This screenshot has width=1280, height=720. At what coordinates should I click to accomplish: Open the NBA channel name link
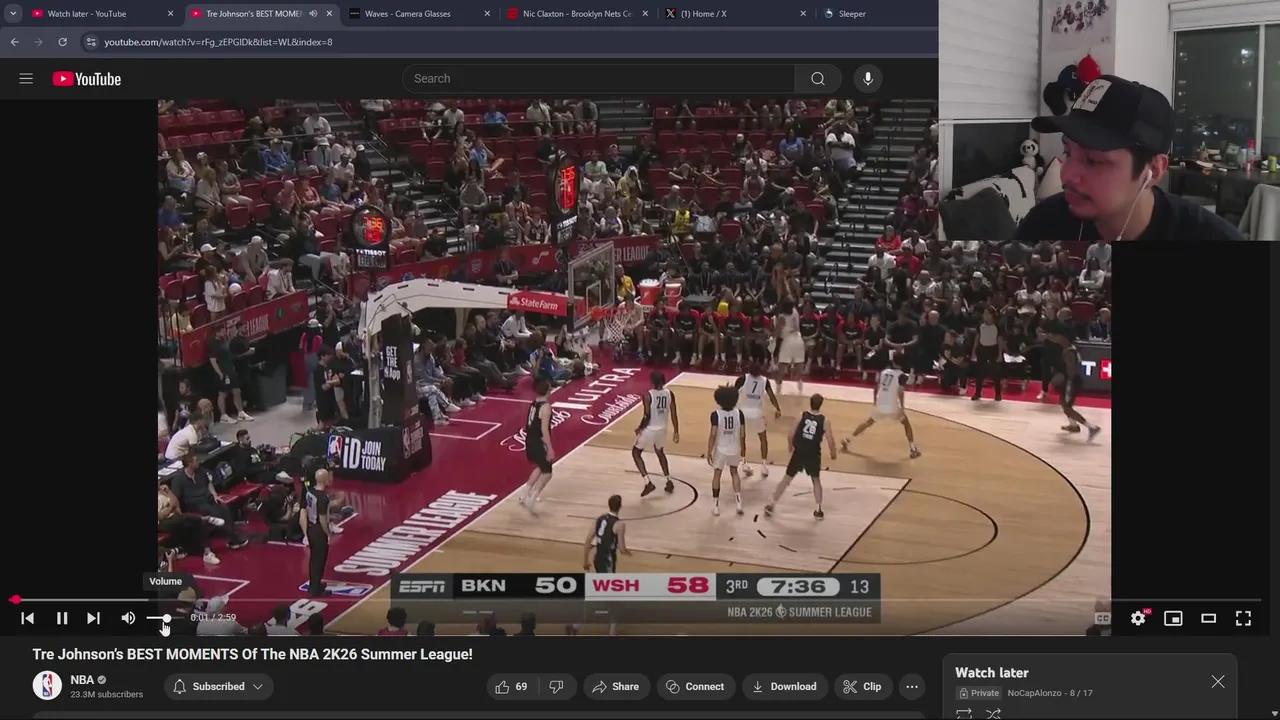pos(82,680)
